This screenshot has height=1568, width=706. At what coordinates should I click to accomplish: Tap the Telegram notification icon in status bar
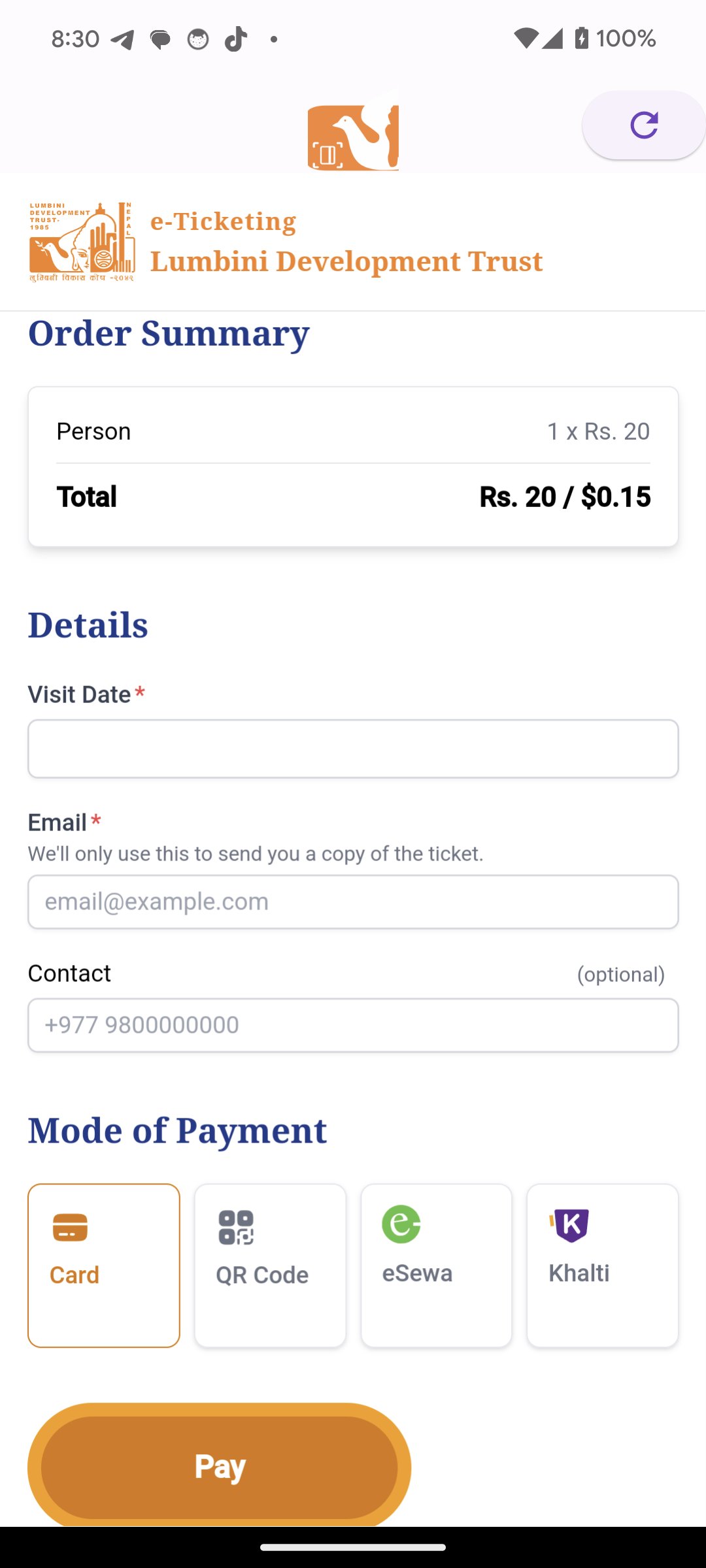tap(122, 40)
